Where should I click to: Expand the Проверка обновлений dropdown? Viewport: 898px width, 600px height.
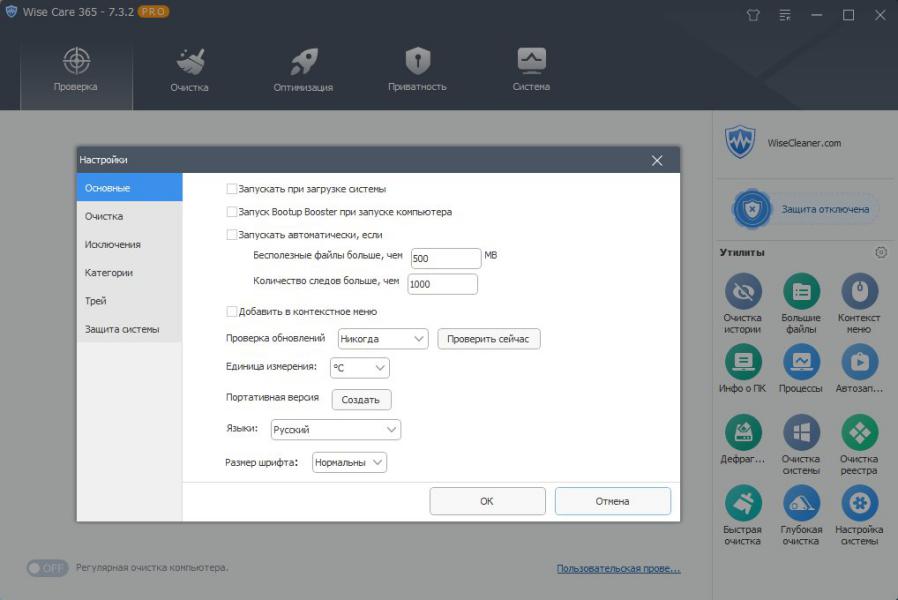coord(383,339)
